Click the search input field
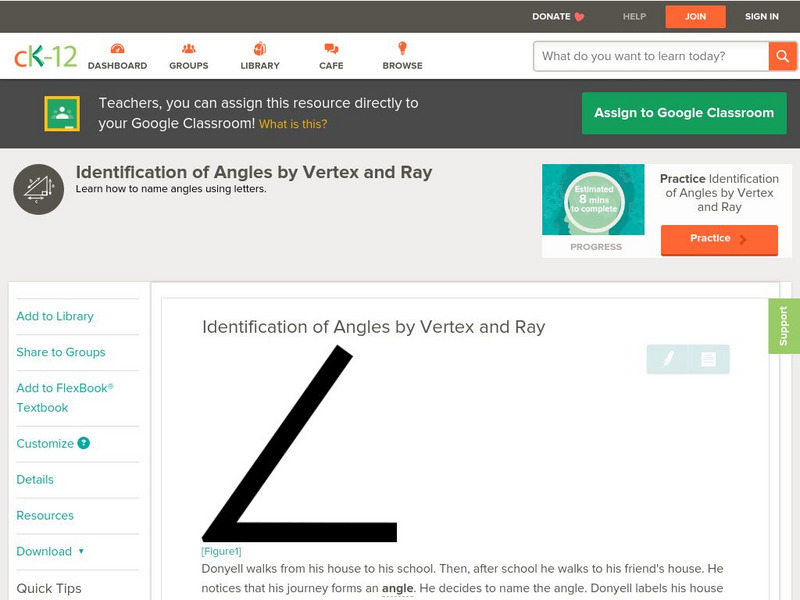 (x=651, y=56)
